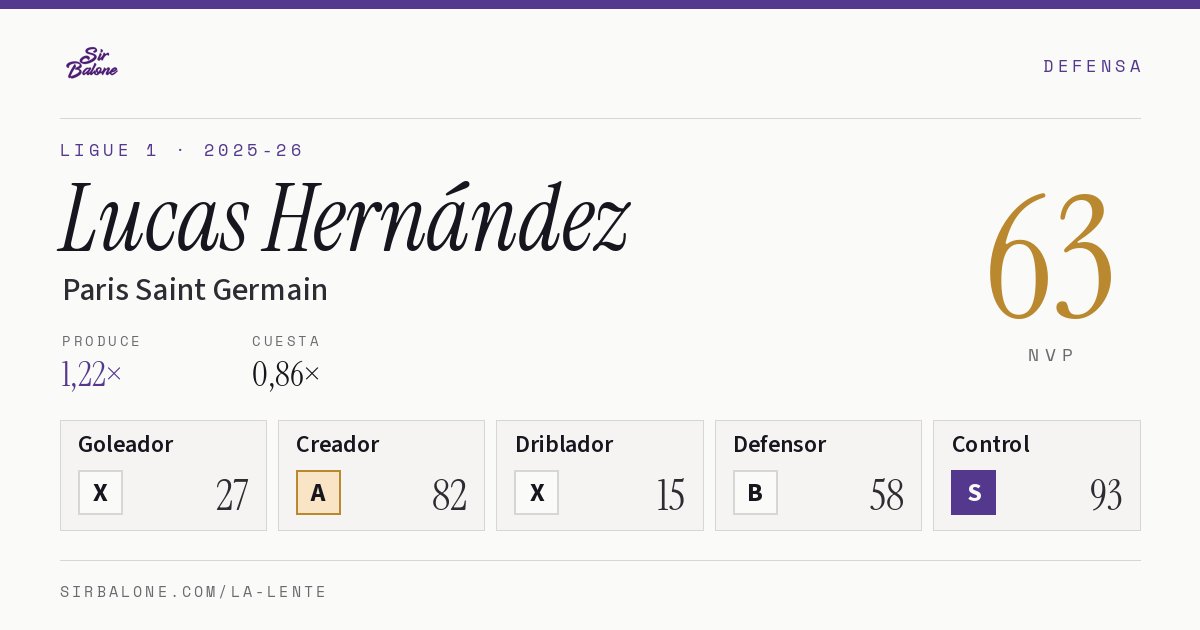Screen dimensions: 1200x630
Task: Click the 0,86× cuesta value
Action: click(x=286, y=374)
